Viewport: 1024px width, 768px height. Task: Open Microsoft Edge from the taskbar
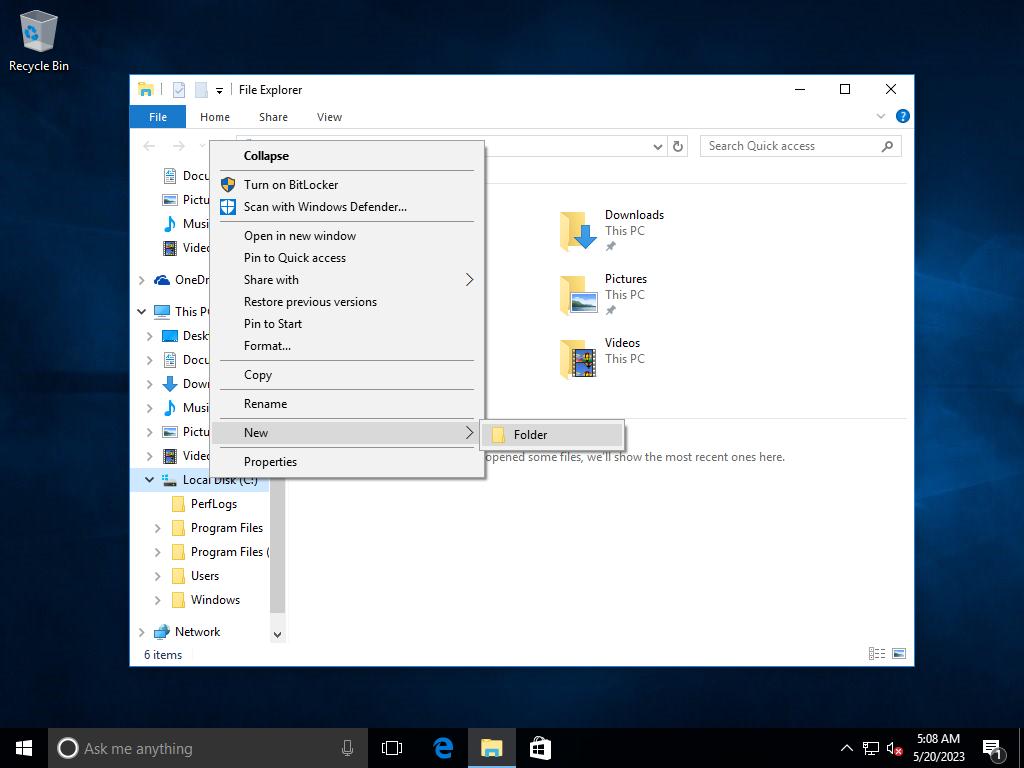(443, 748)
